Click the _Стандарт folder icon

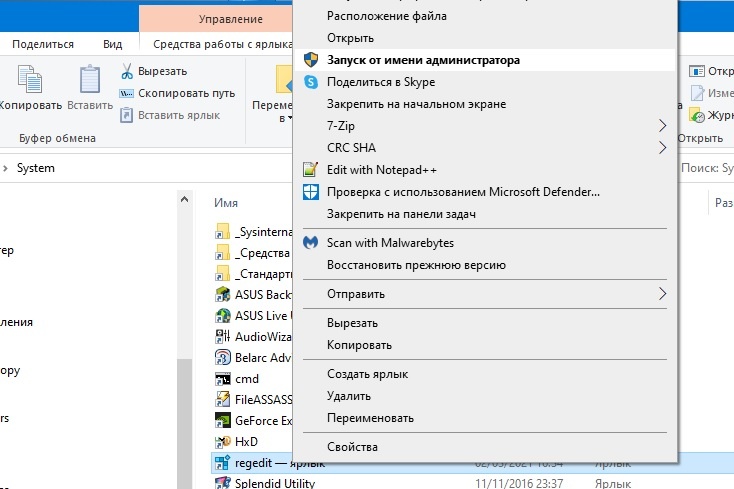pyautogui.click(x=222, y=274)
